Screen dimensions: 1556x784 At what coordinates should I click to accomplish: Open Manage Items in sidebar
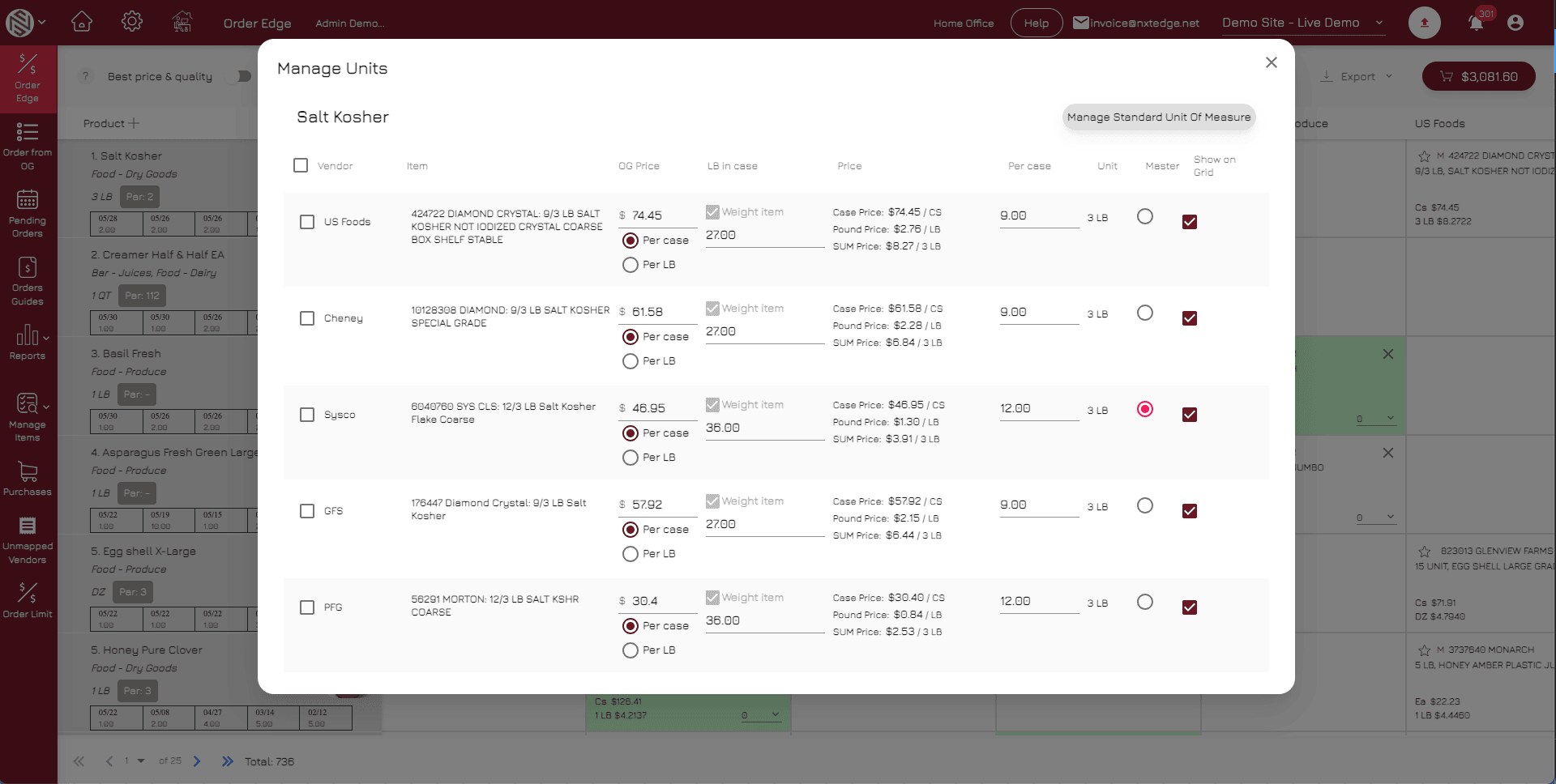28,417
